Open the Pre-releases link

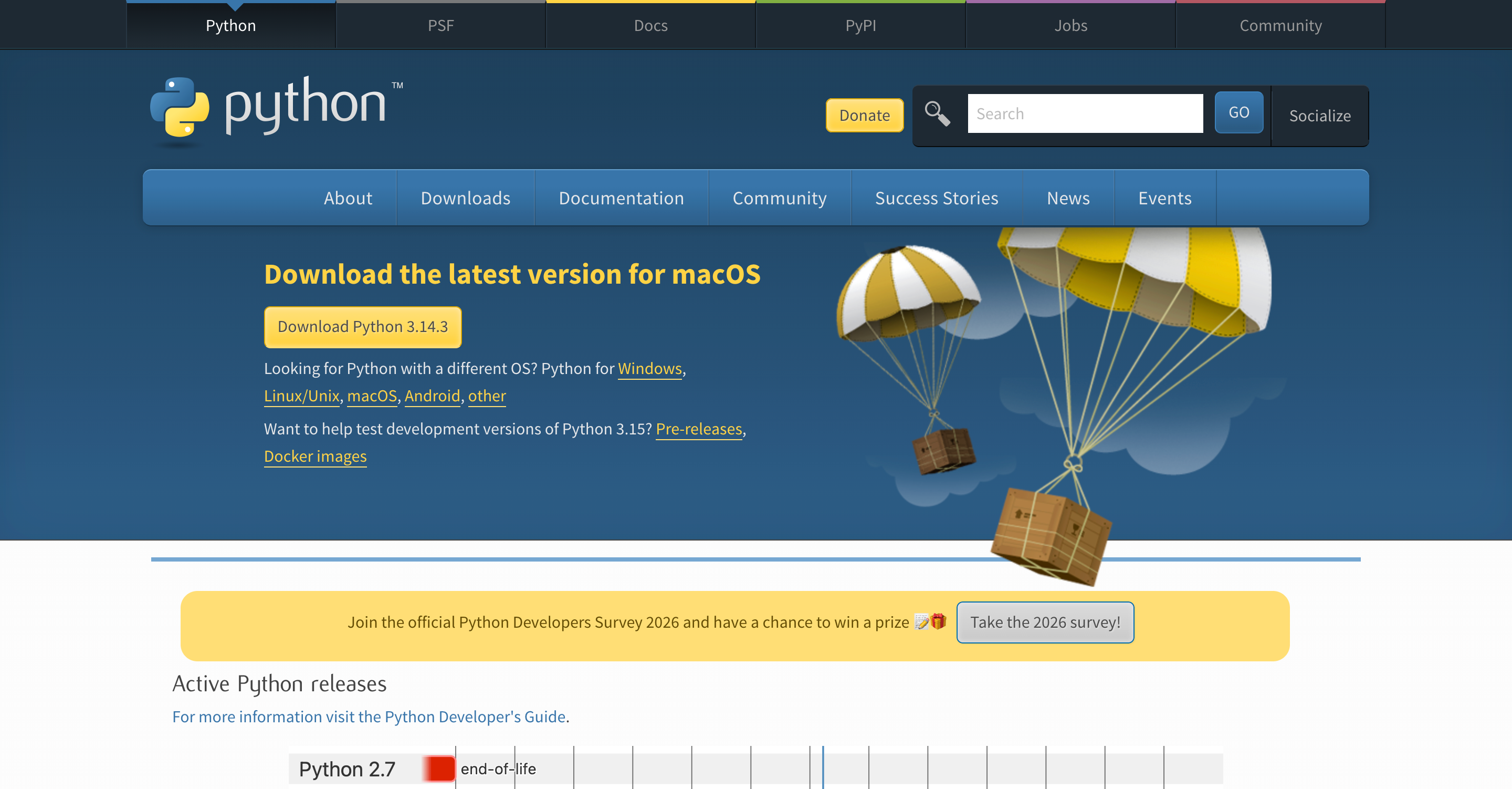tap(698, 429)
